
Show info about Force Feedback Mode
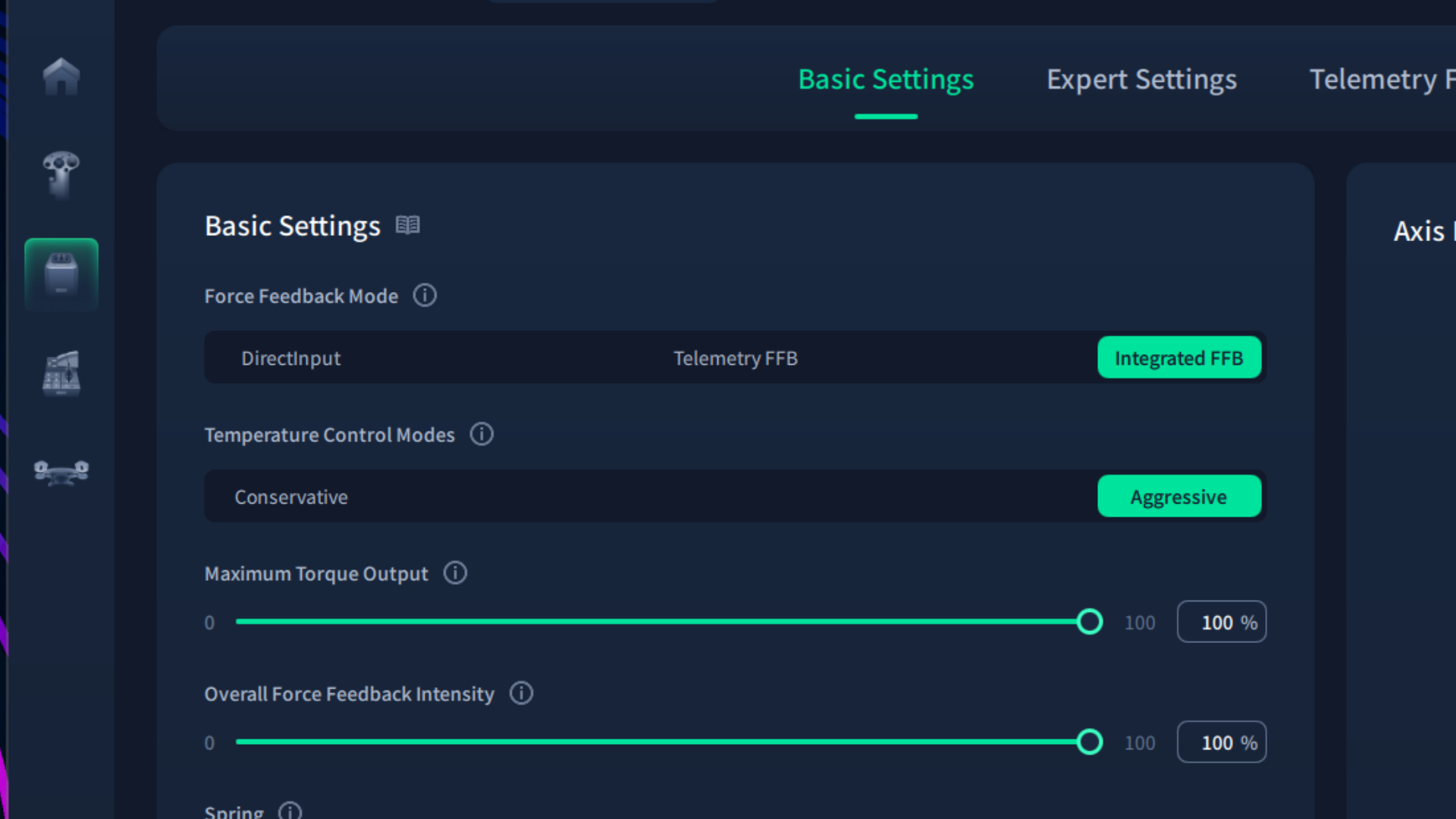tap(425, 296)
